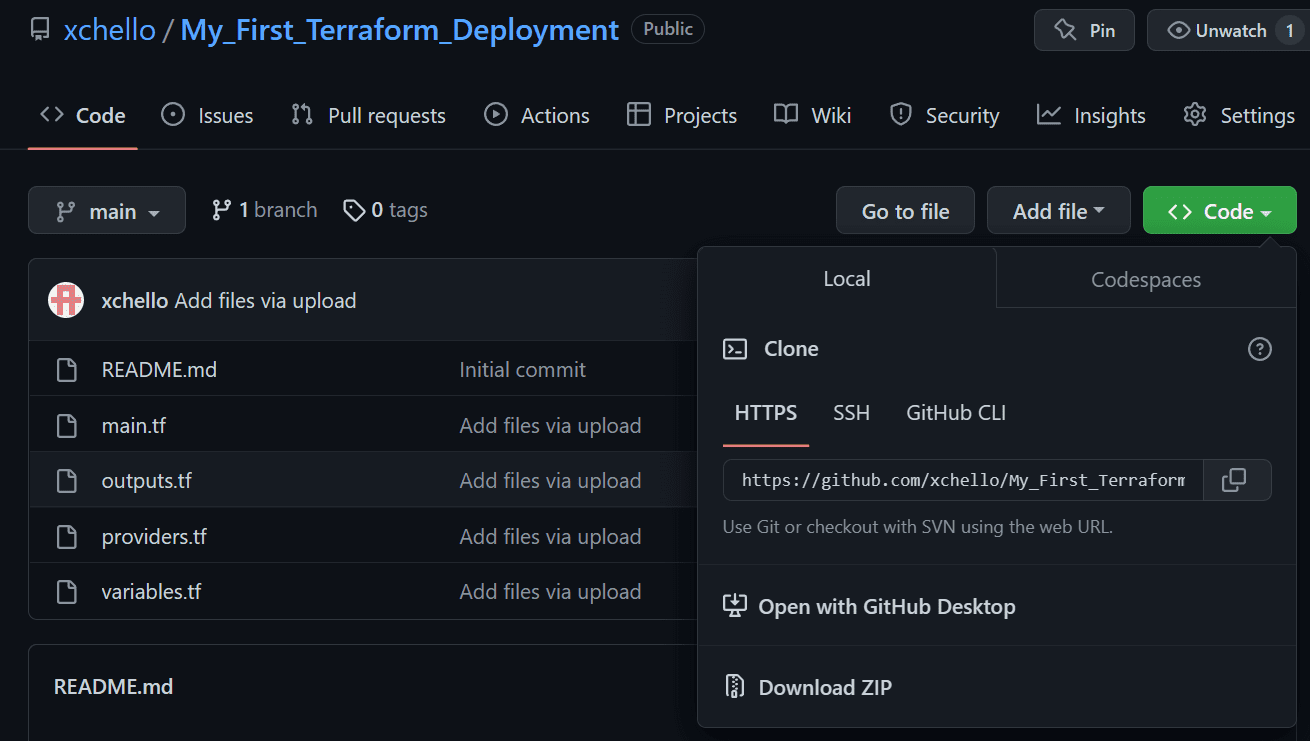Copy the clone URL to clipboard
The image size is (1310, 741).
coord(1237,480)
